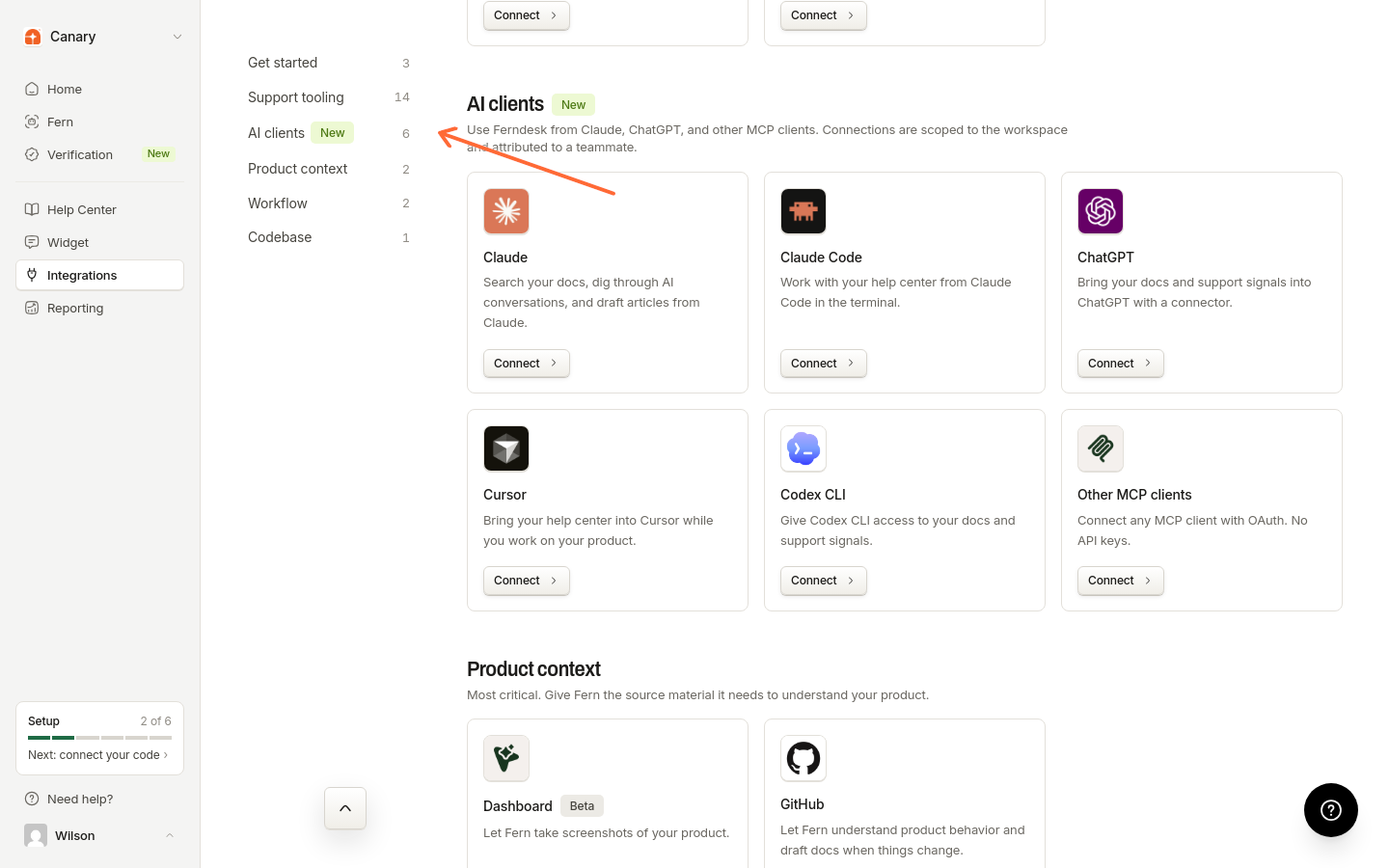The image size is (1389, 868).
Task: Click the Setup progress bar
Action: pyautogui.click(x=100, y=738)
